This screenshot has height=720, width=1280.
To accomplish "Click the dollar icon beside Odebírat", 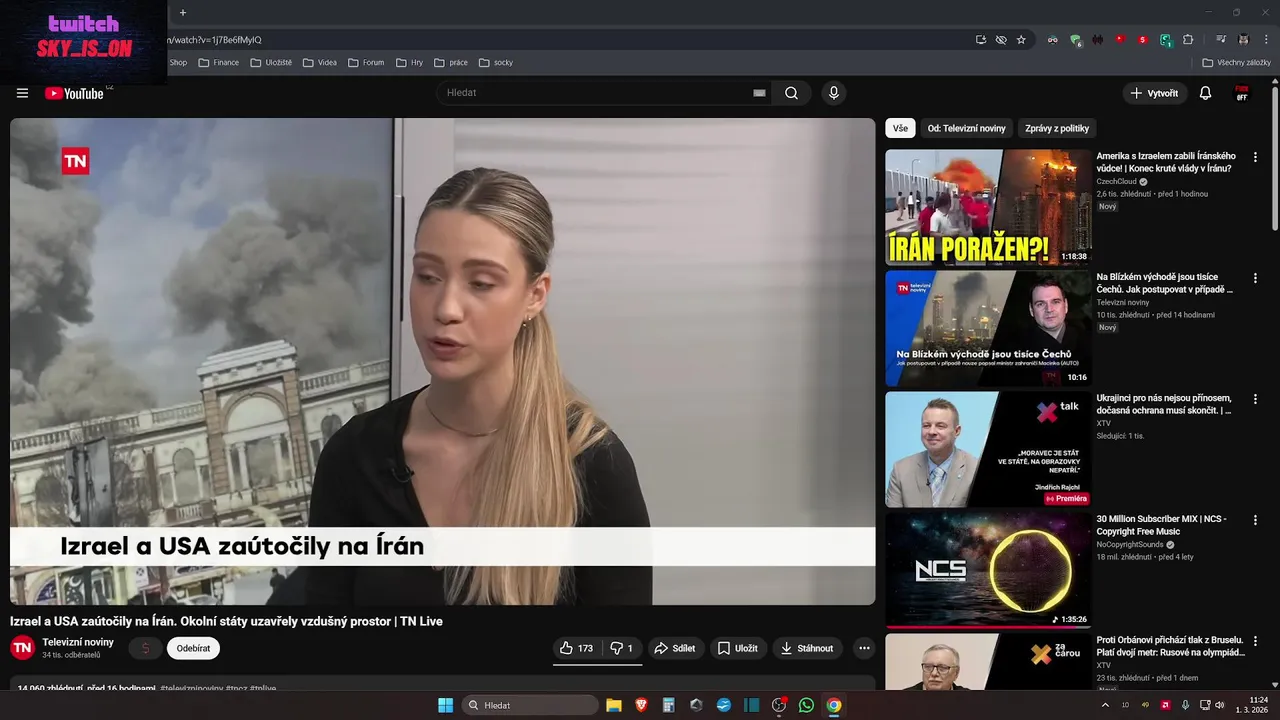I will tap(145, 648).
